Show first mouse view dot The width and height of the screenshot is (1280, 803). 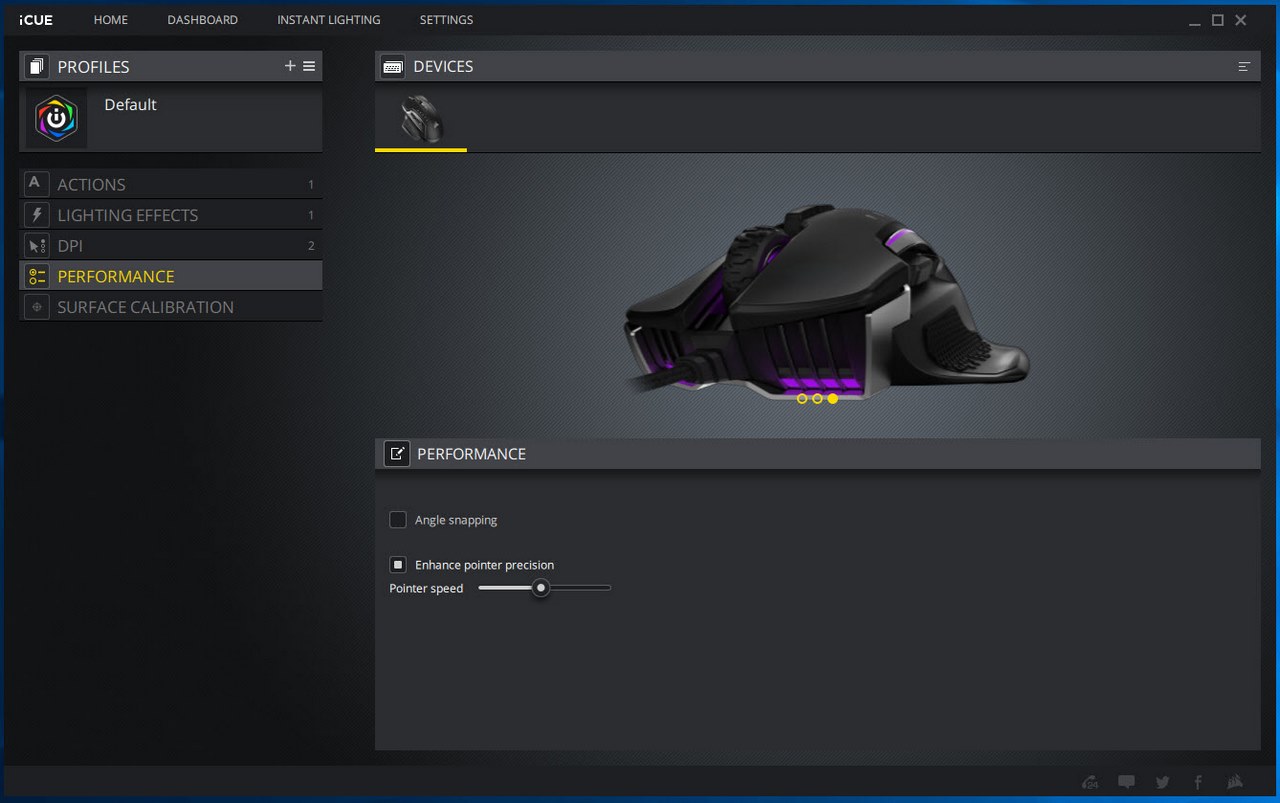click(x=802, y=399)
